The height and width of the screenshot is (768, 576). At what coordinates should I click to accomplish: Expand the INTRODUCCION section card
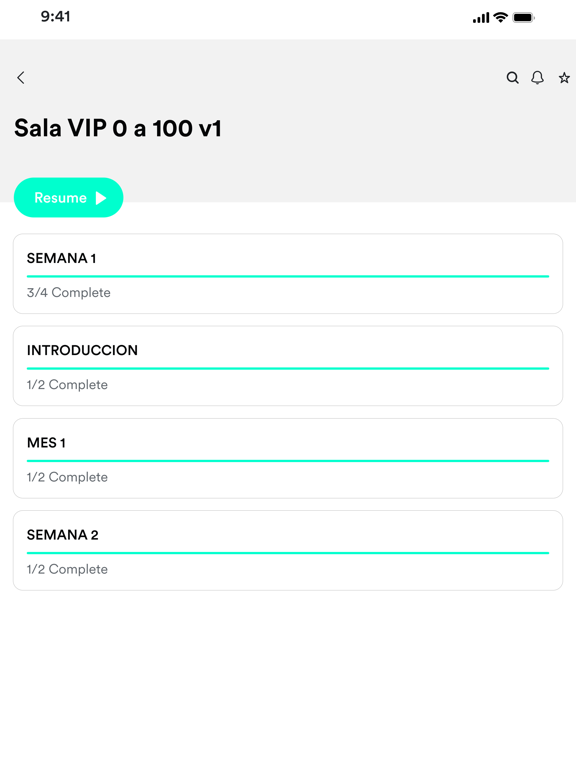click(288, 366)
